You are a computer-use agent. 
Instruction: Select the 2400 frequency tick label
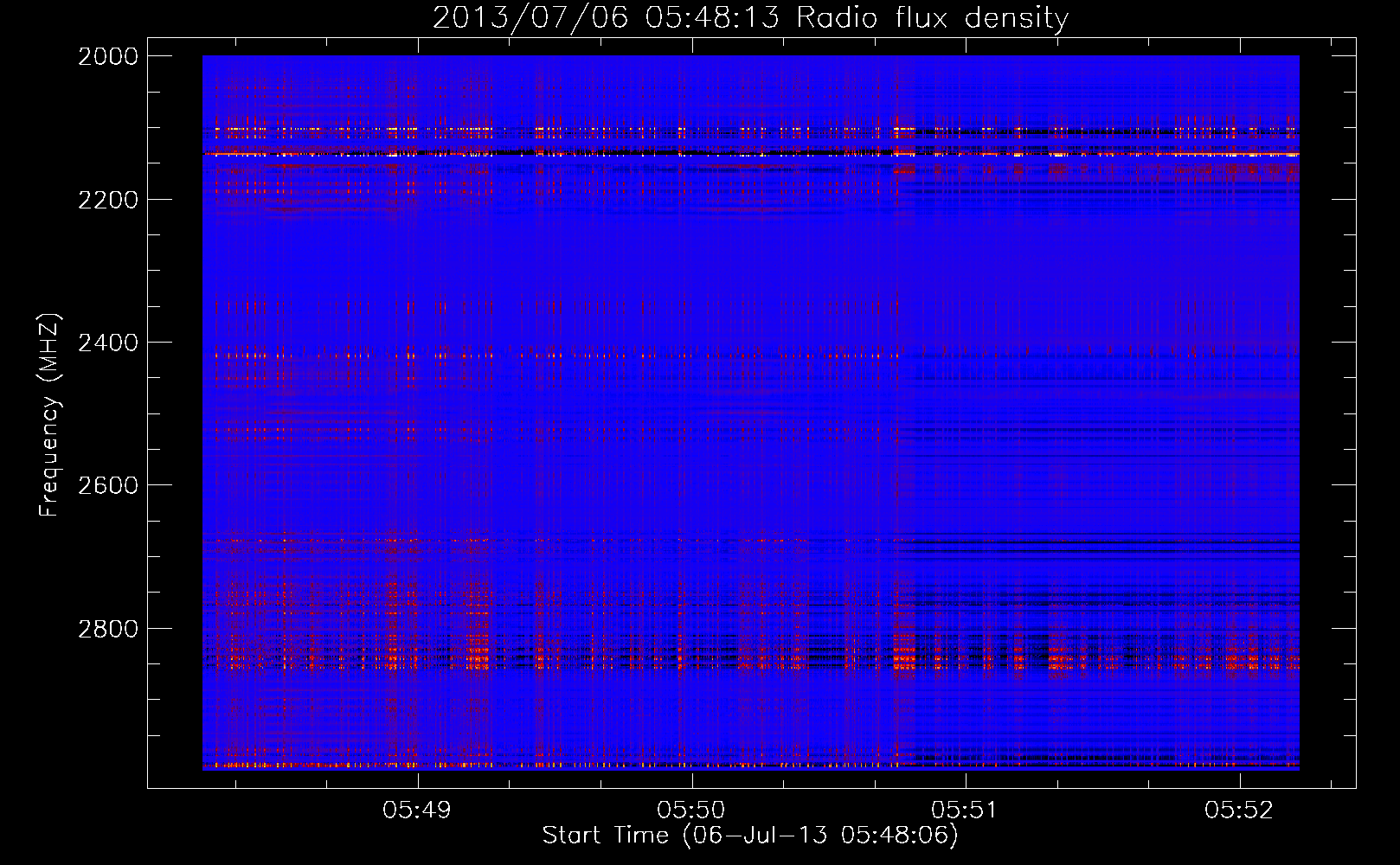[x=108, y=343]
